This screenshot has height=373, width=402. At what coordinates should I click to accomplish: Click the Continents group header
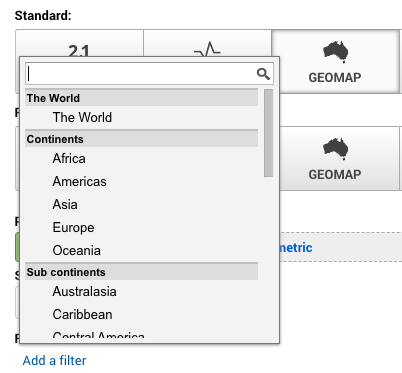coord(142,139)
